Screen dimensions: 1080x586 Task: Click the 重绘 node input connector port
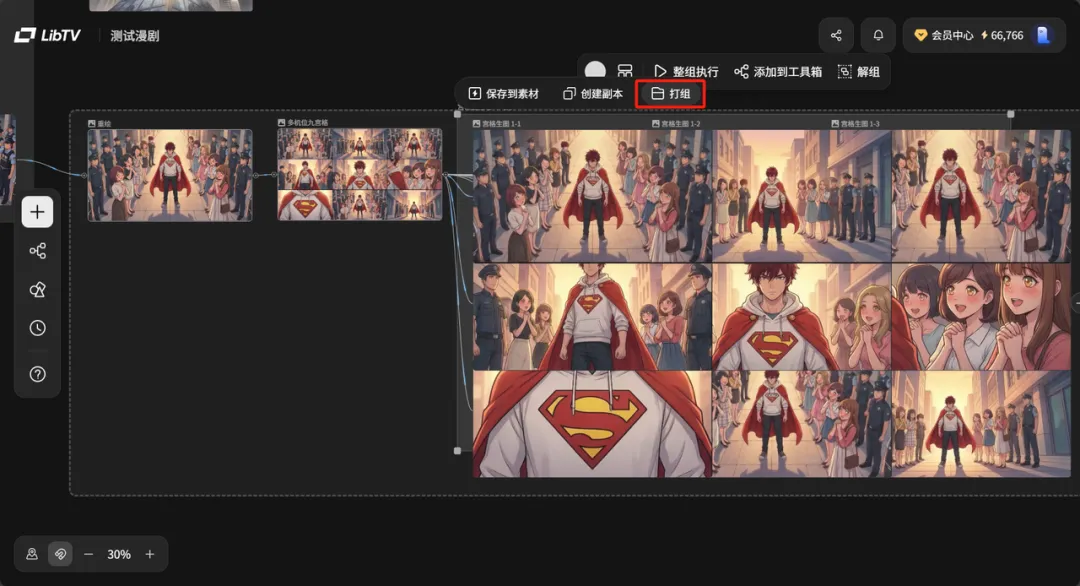tap(84, 175)
